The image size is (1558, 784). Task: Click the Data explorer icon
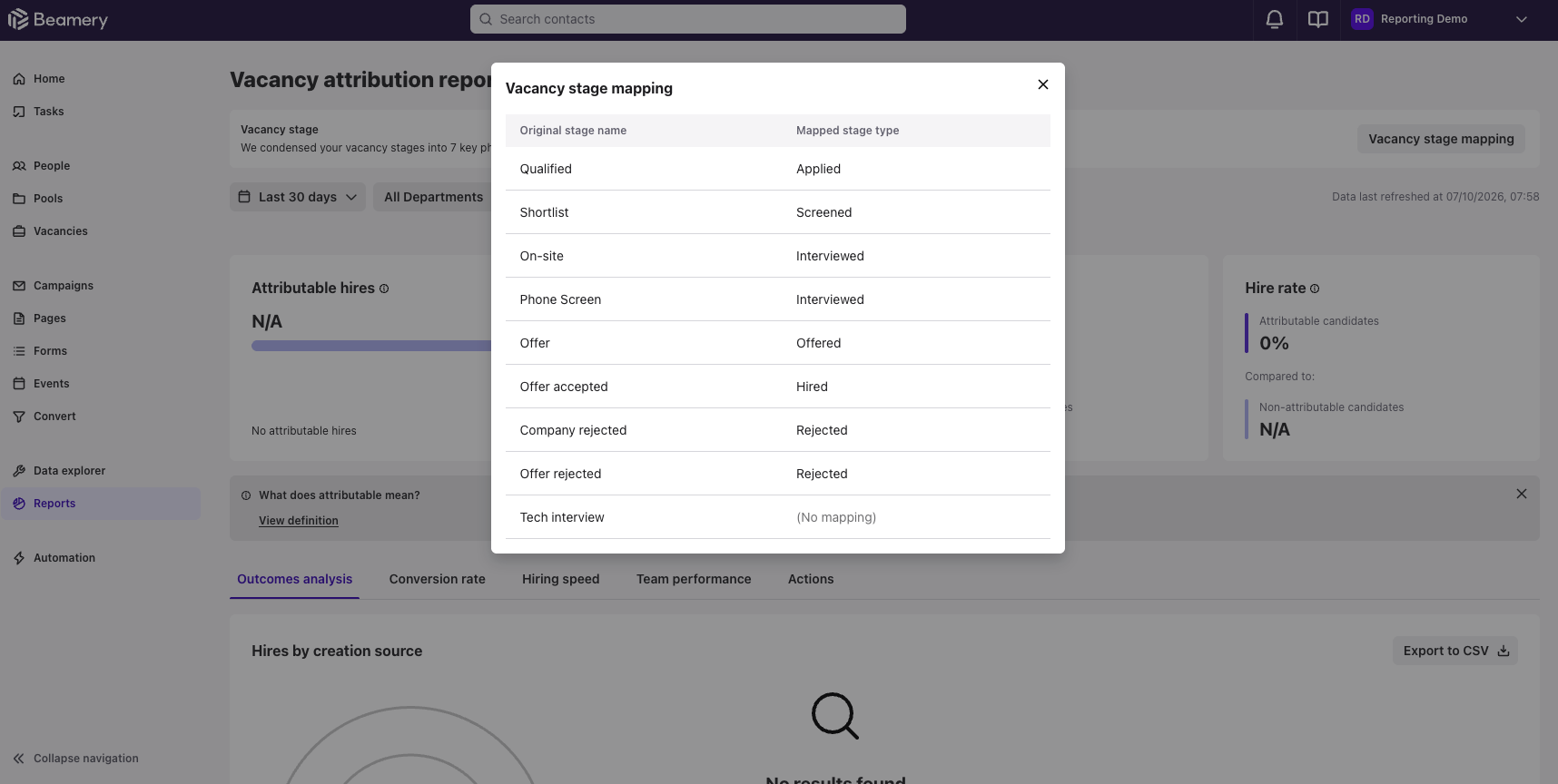coord(19,471)
